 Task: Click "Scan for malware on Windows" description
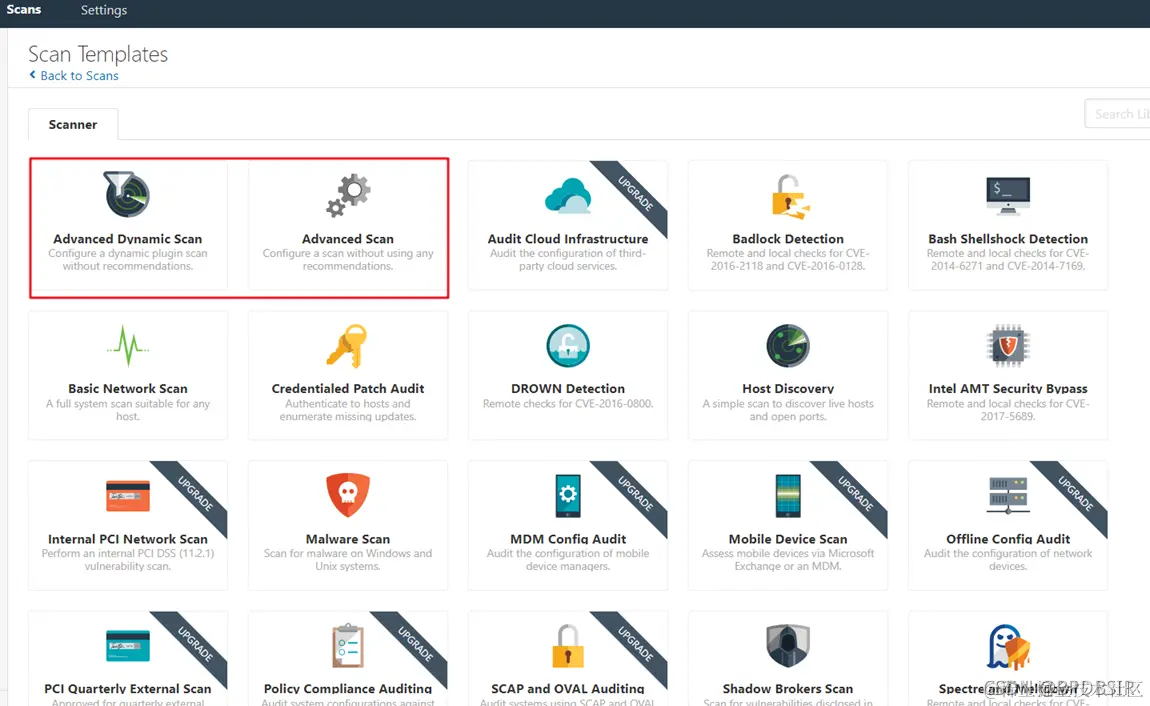pyautogui.click(x=348, y=560)
